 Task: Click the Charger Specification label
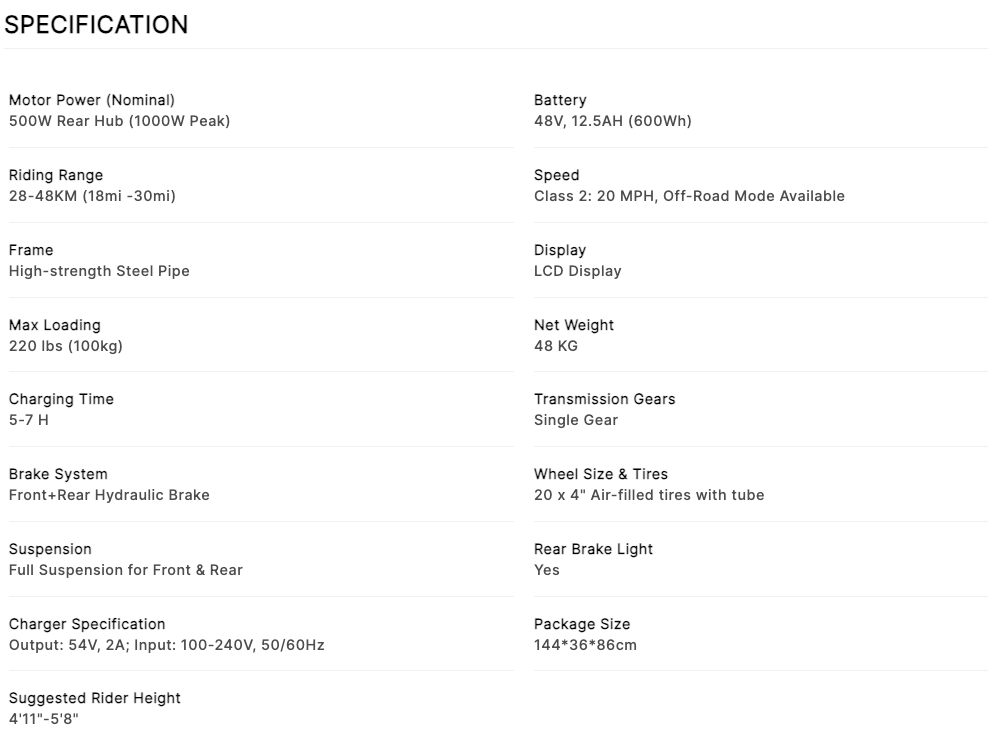coord(87,624)
